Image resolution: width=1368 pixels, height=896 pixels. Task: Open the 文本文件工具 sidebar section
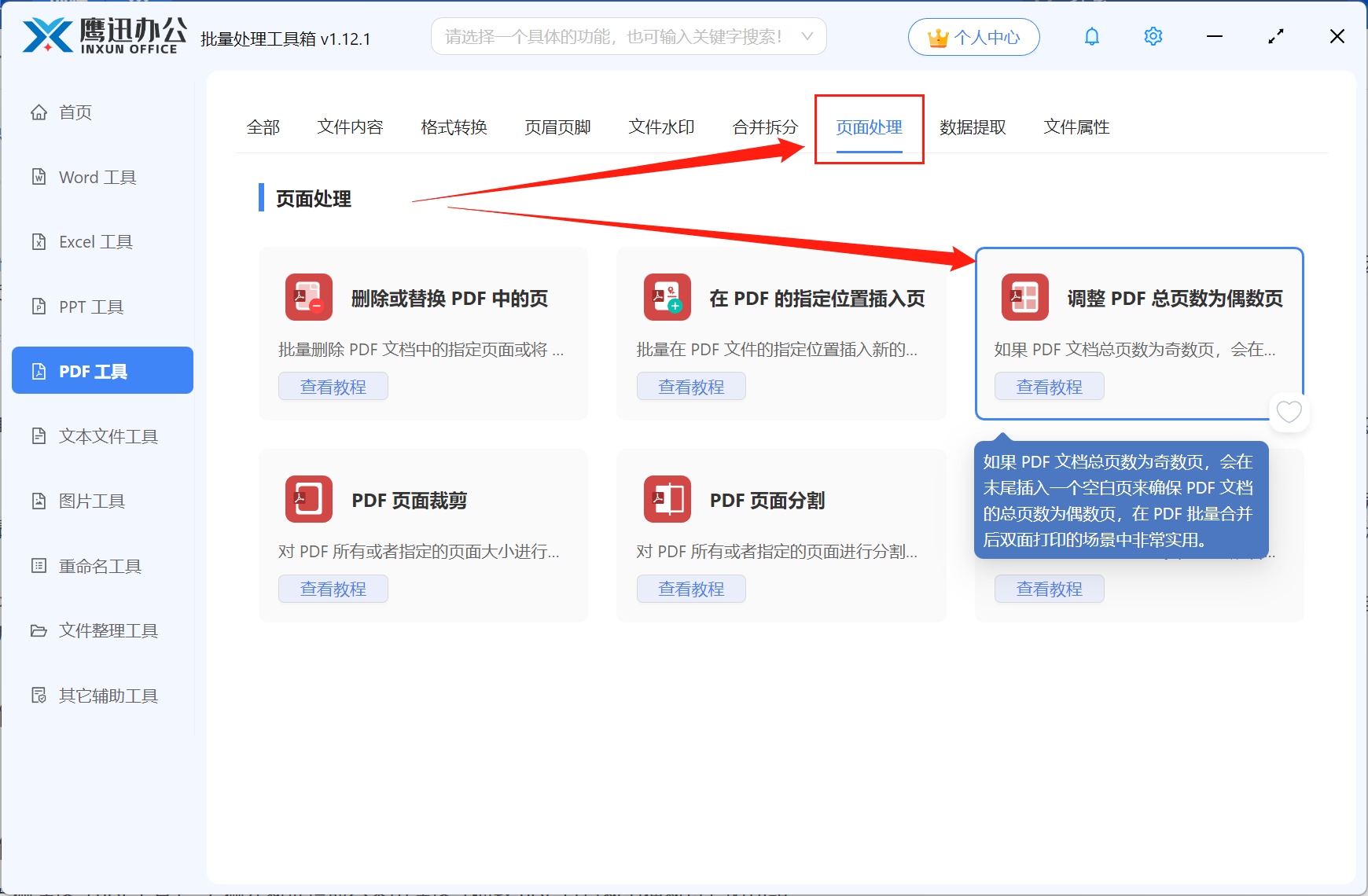coord(107,436)
